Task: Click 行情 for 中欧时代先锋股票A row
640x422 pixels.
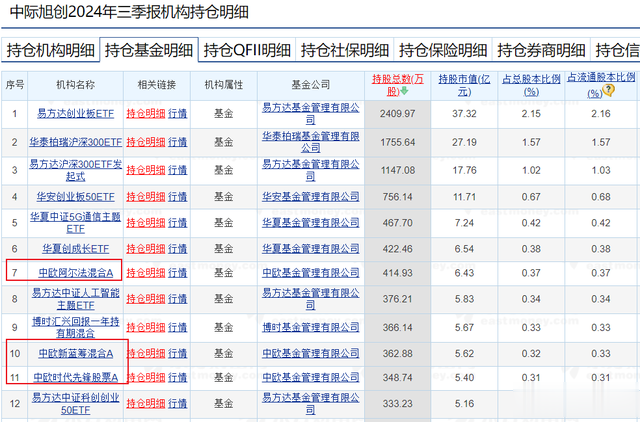Action: click(x=178, y=378)
